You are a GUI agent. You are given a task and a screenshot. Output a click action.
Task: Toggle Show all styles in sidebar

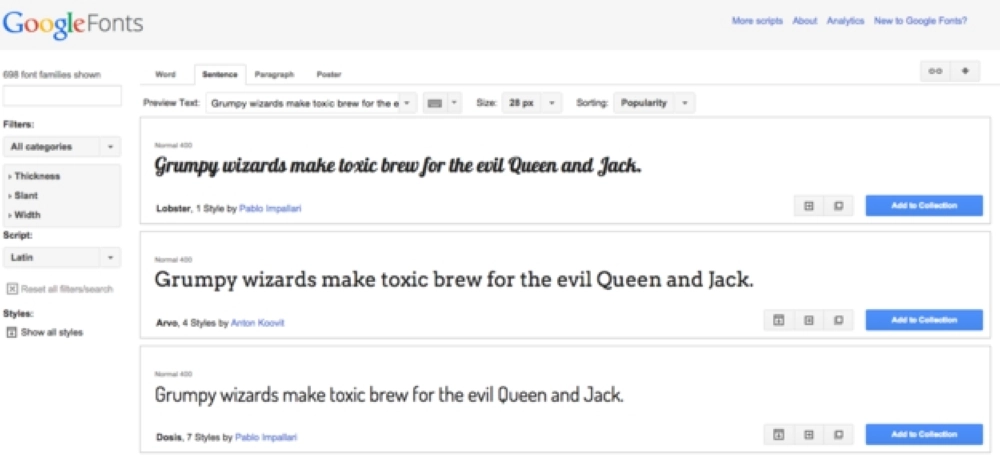coord(45,332)
